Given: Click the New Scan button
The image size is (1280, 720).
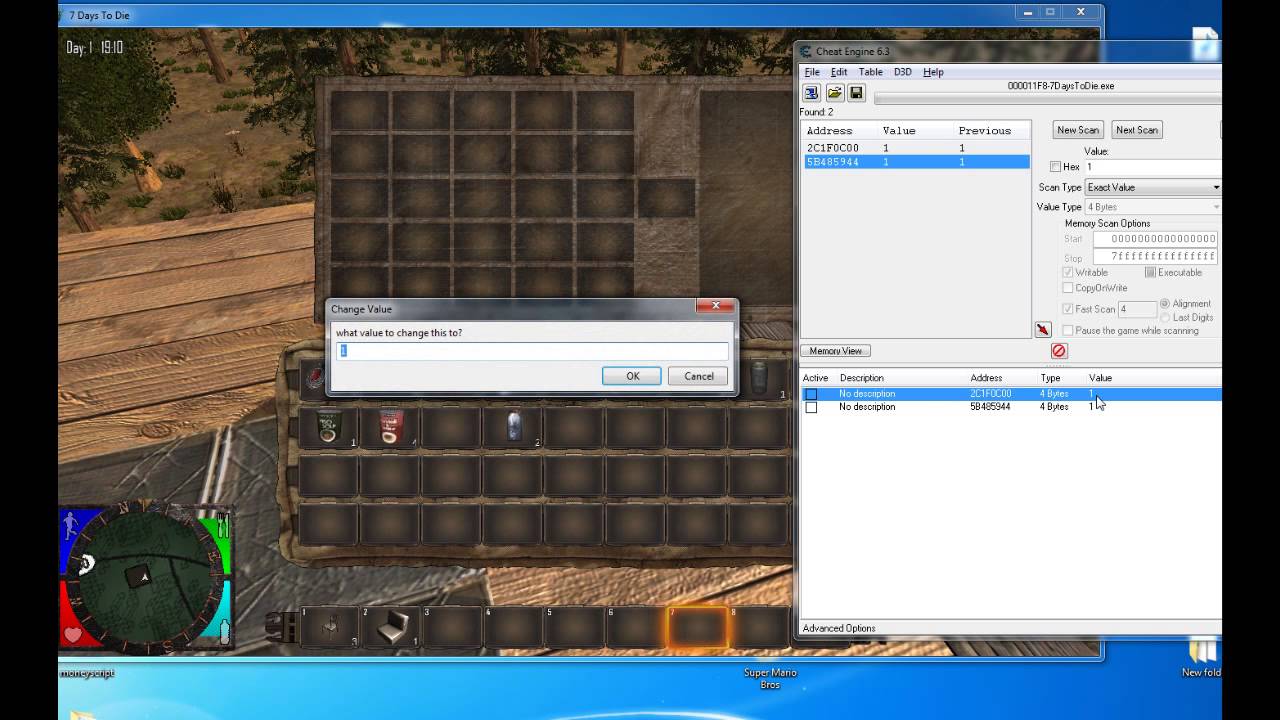Looking at the screenshot, I should pyautogui.click(x=1078, y=130).
